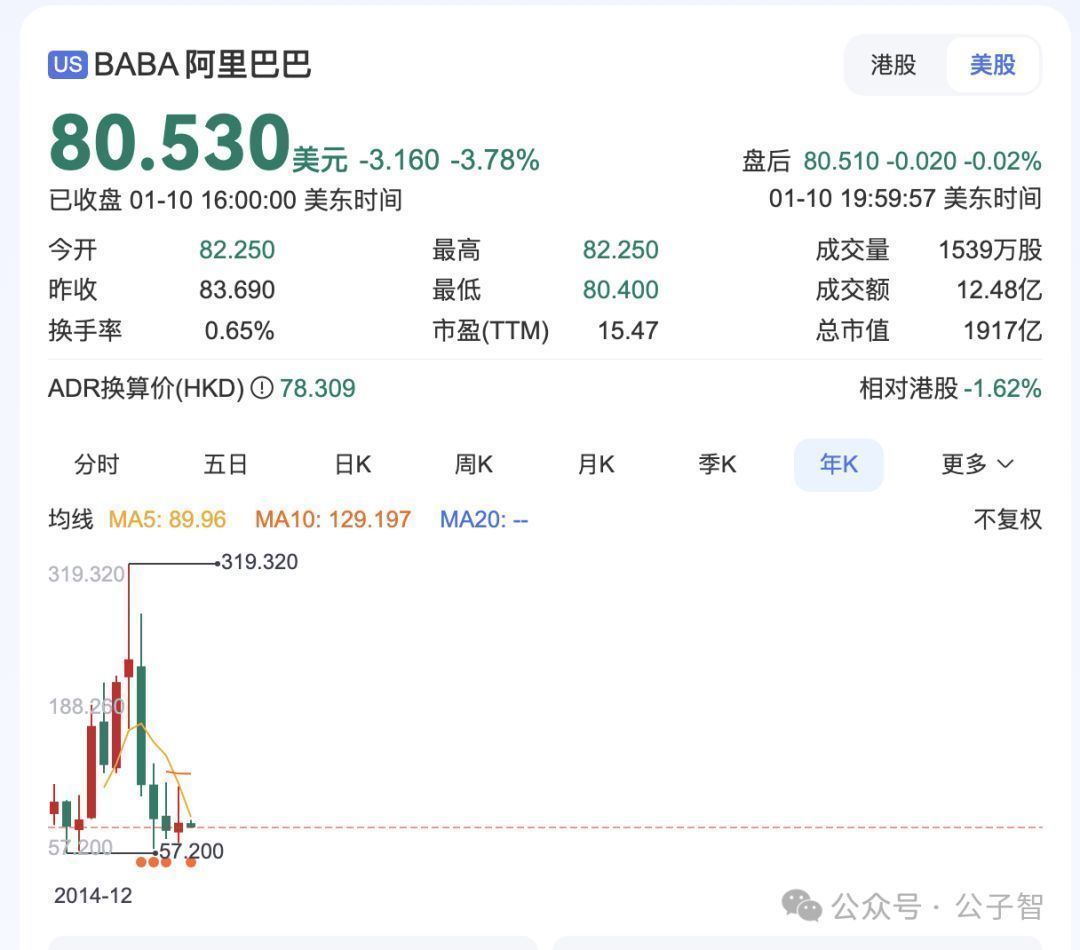Click the 最低 value 80.400
The height and width of the screenshot is (950, 1080).
coord(621,290)
